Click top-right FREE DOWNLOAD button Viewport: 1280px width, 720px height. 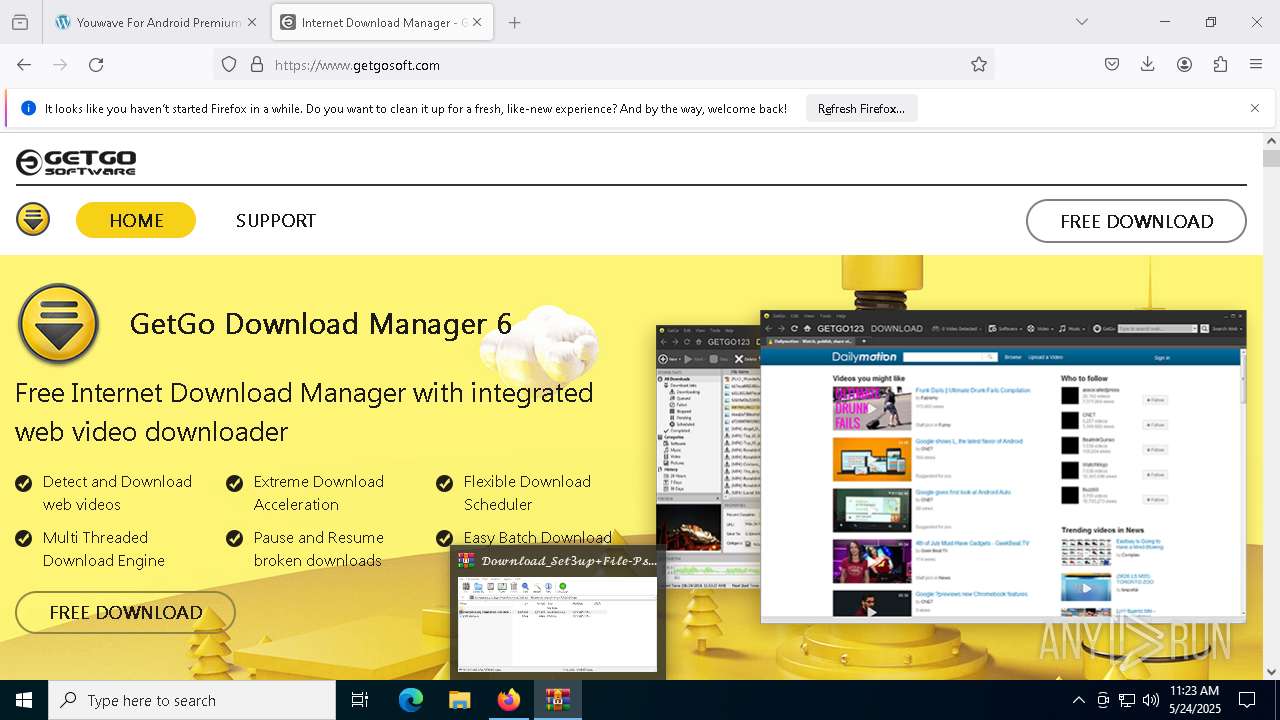1136,221
